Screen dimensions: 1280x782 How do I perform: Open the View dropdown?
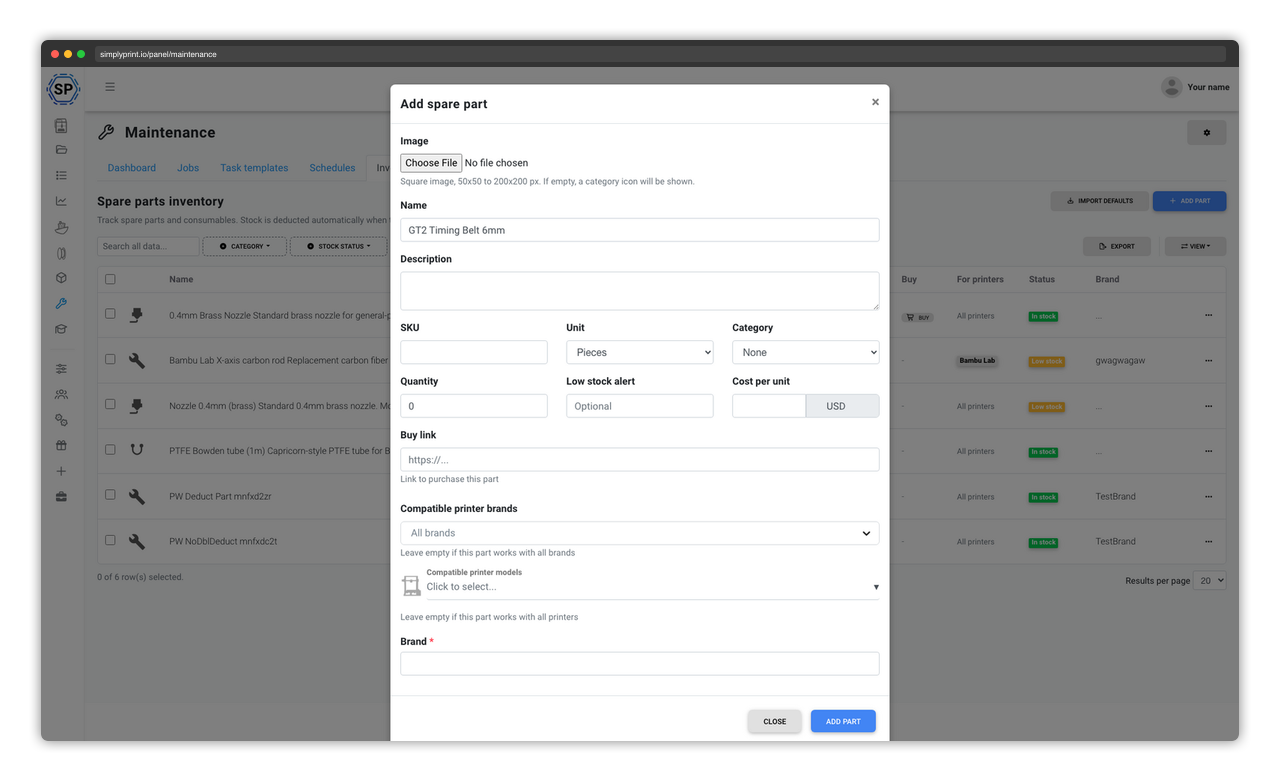[x=1195, y=246]
